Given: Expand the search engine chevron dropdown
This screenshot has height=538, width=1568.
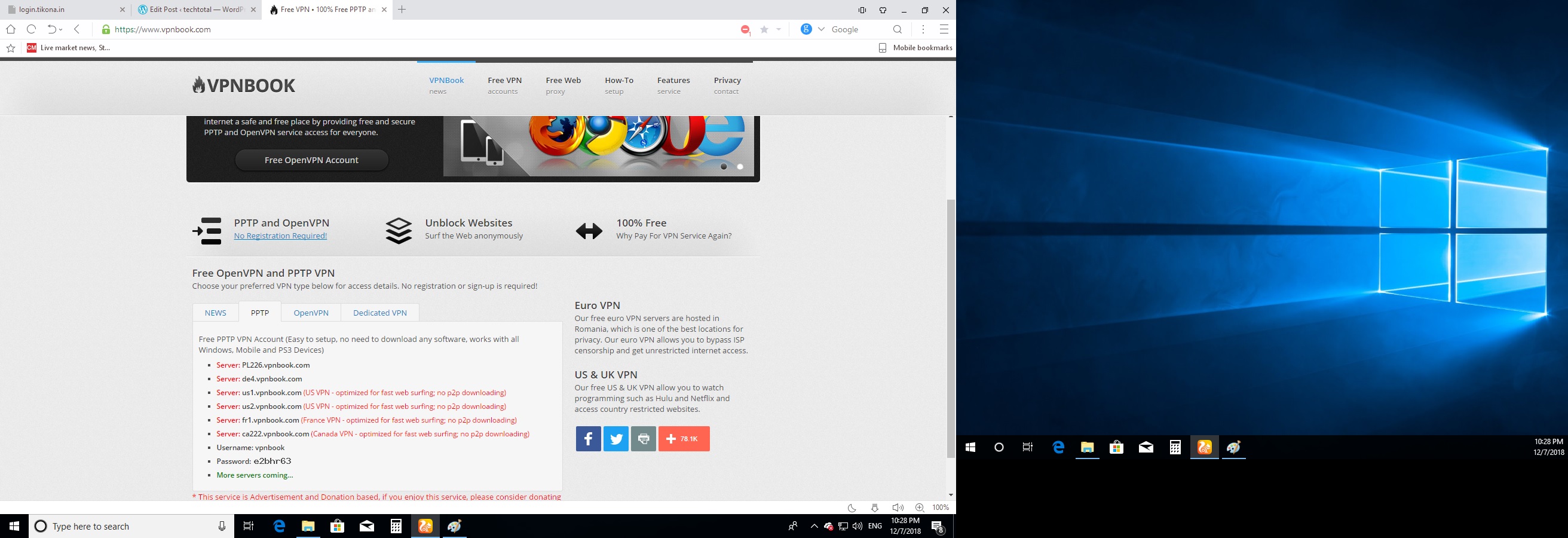Looking at the screenshot, I should pos(821,29).
